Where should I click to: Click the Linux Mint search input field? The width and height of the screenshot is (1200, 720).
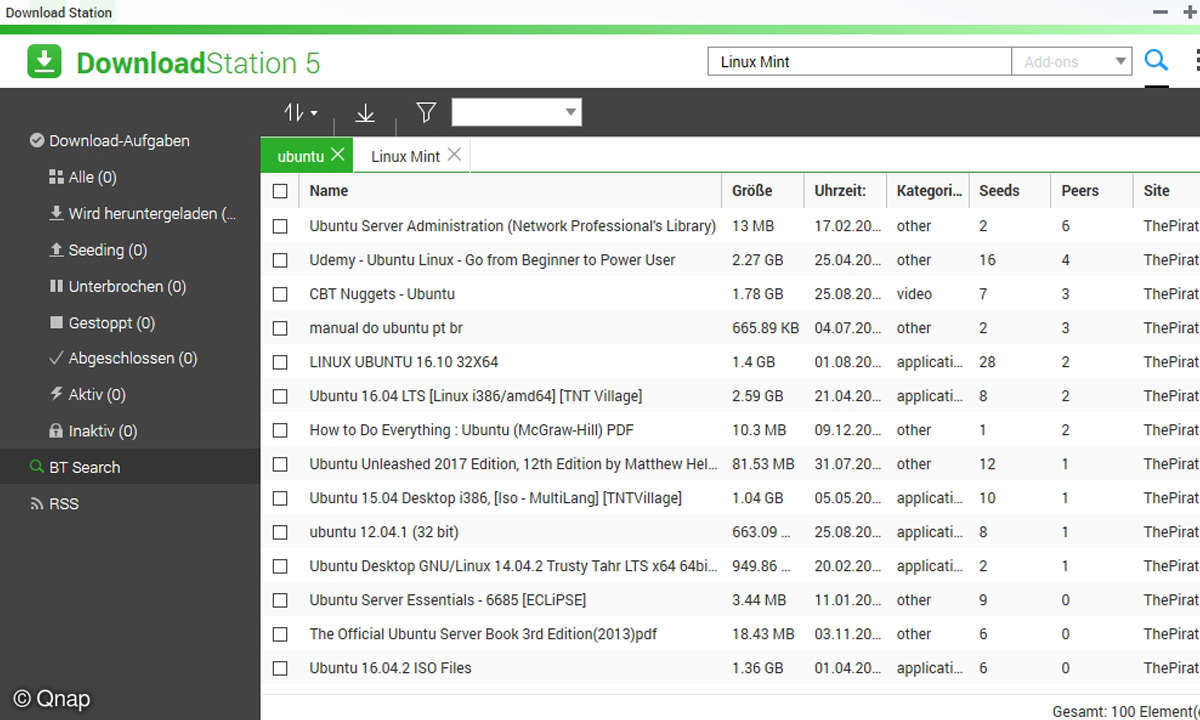pyautogui.click(x=860, y=61)
